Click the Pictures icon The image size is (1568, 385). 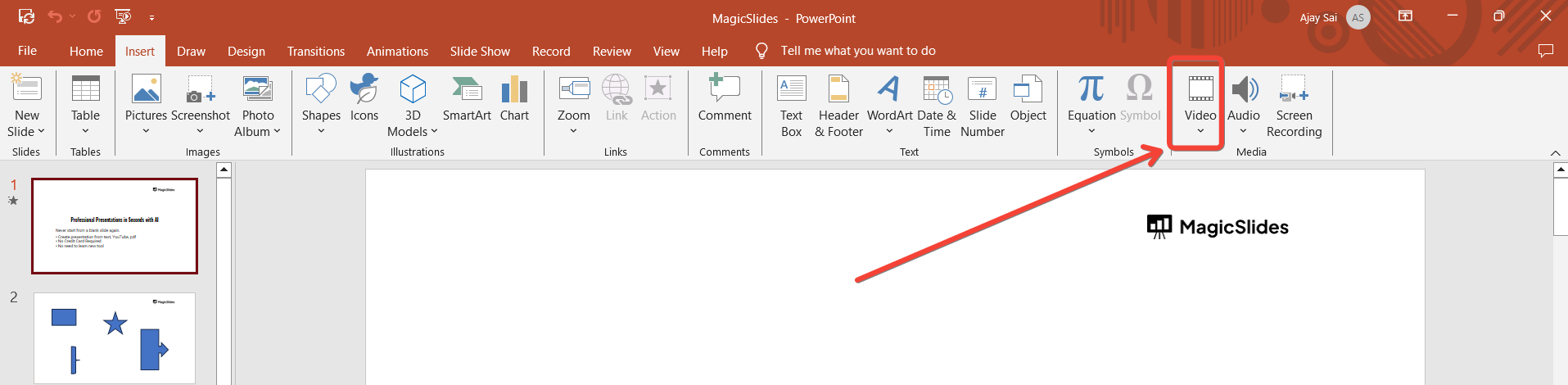(146, 88)
